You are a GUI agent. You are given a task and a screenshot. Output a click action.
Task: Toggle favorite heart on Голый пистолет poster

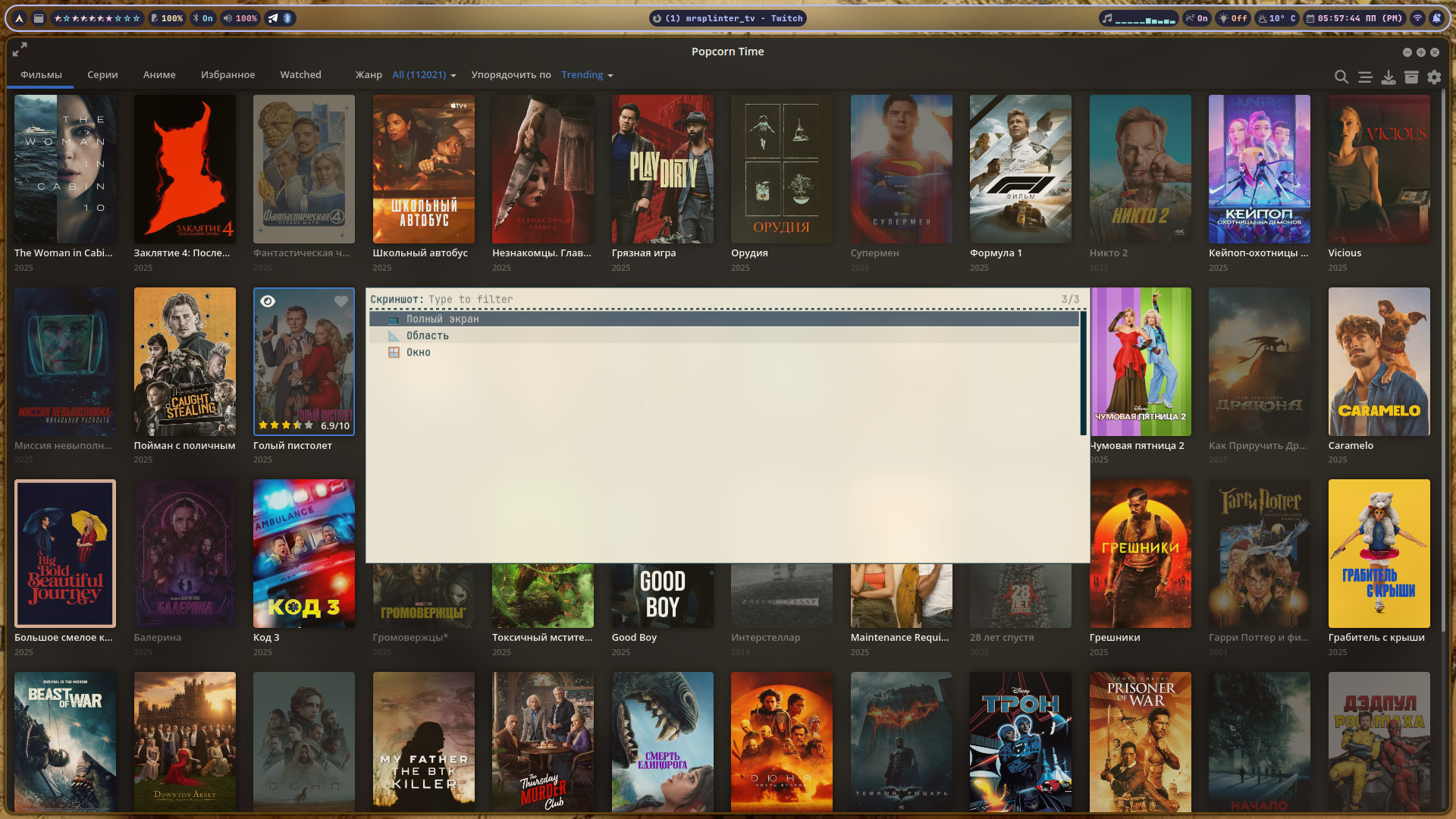tap(341, 301)
